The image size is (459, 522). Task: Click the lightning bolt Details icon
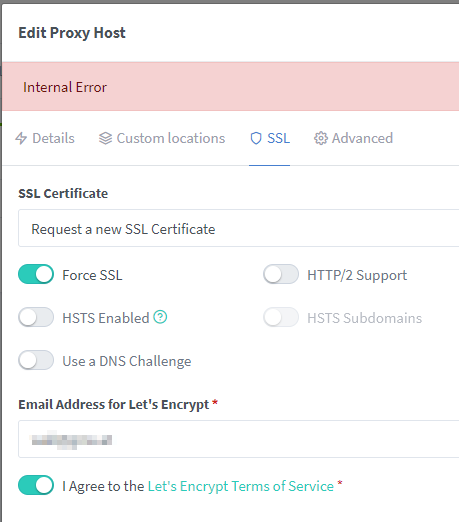coord(21,138)
